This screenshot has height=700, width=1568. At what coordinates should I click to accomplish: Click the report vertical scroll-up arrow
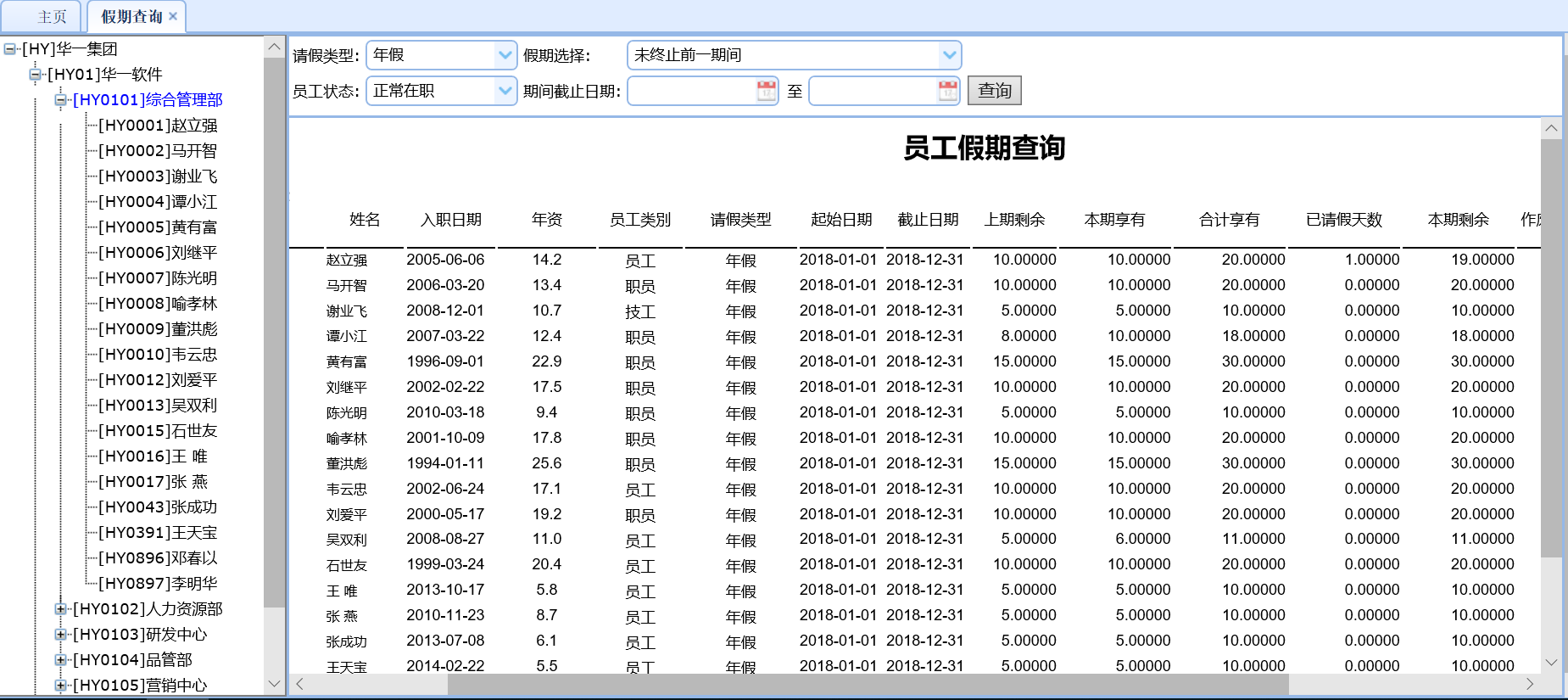pyautogui.click(x=1551, y=129)
